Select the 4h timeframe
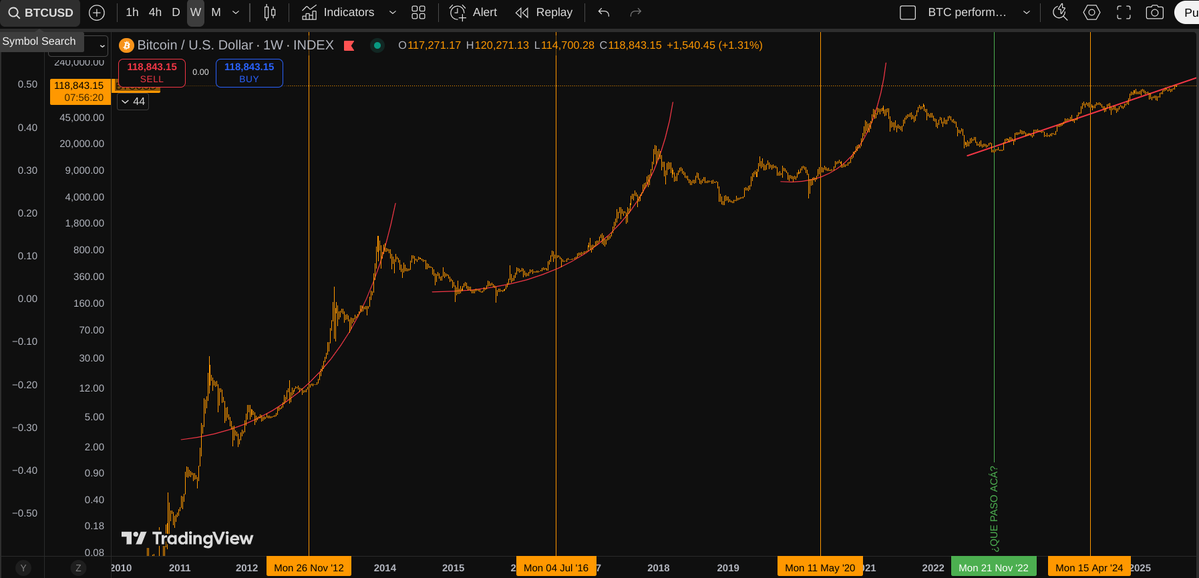The width and height of the screenshot is (1199, 578). tap(155, 12)
